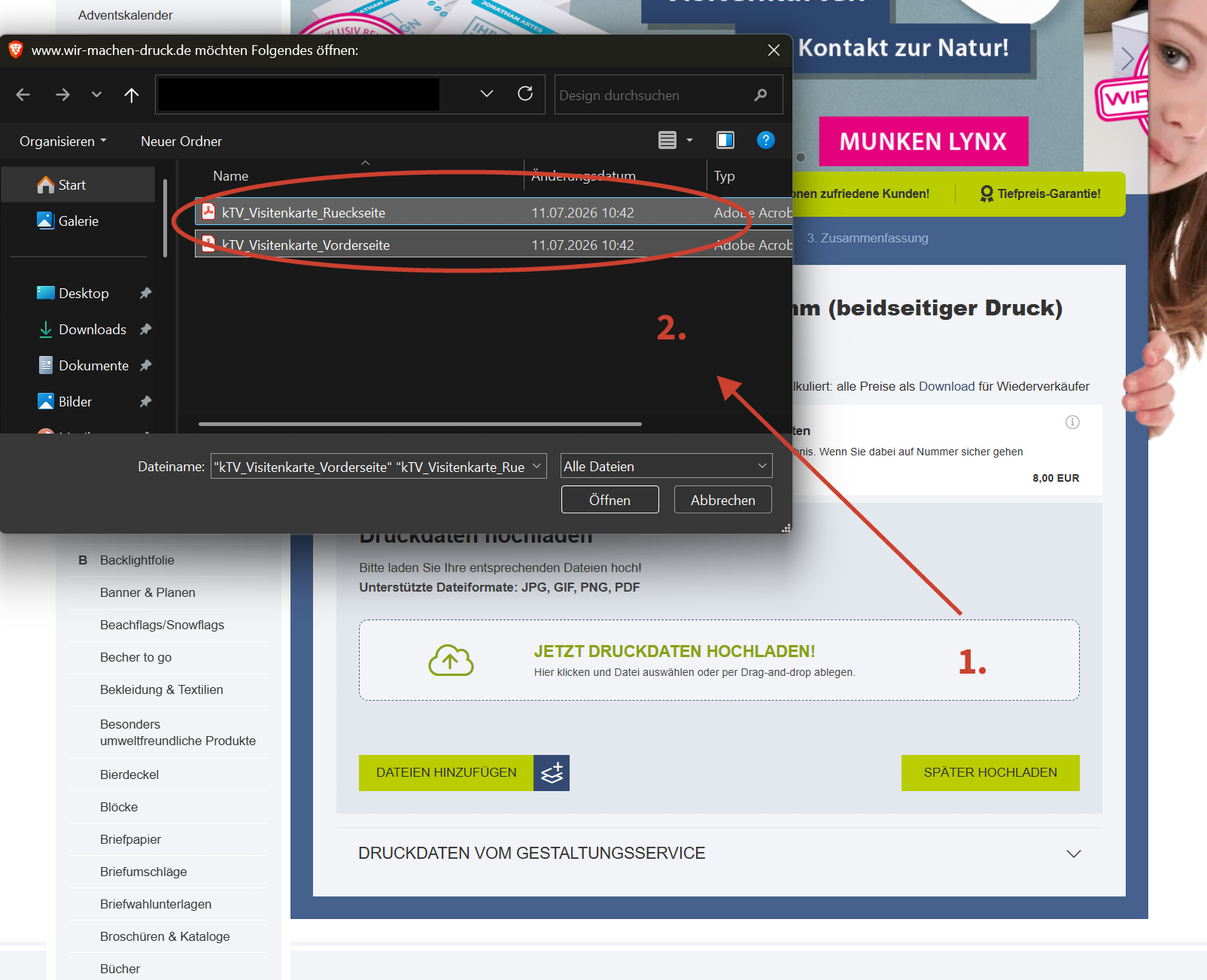Screen dimensions: 1207x980
Task: Go back in the file dialog
Action: tap(23, 95)
